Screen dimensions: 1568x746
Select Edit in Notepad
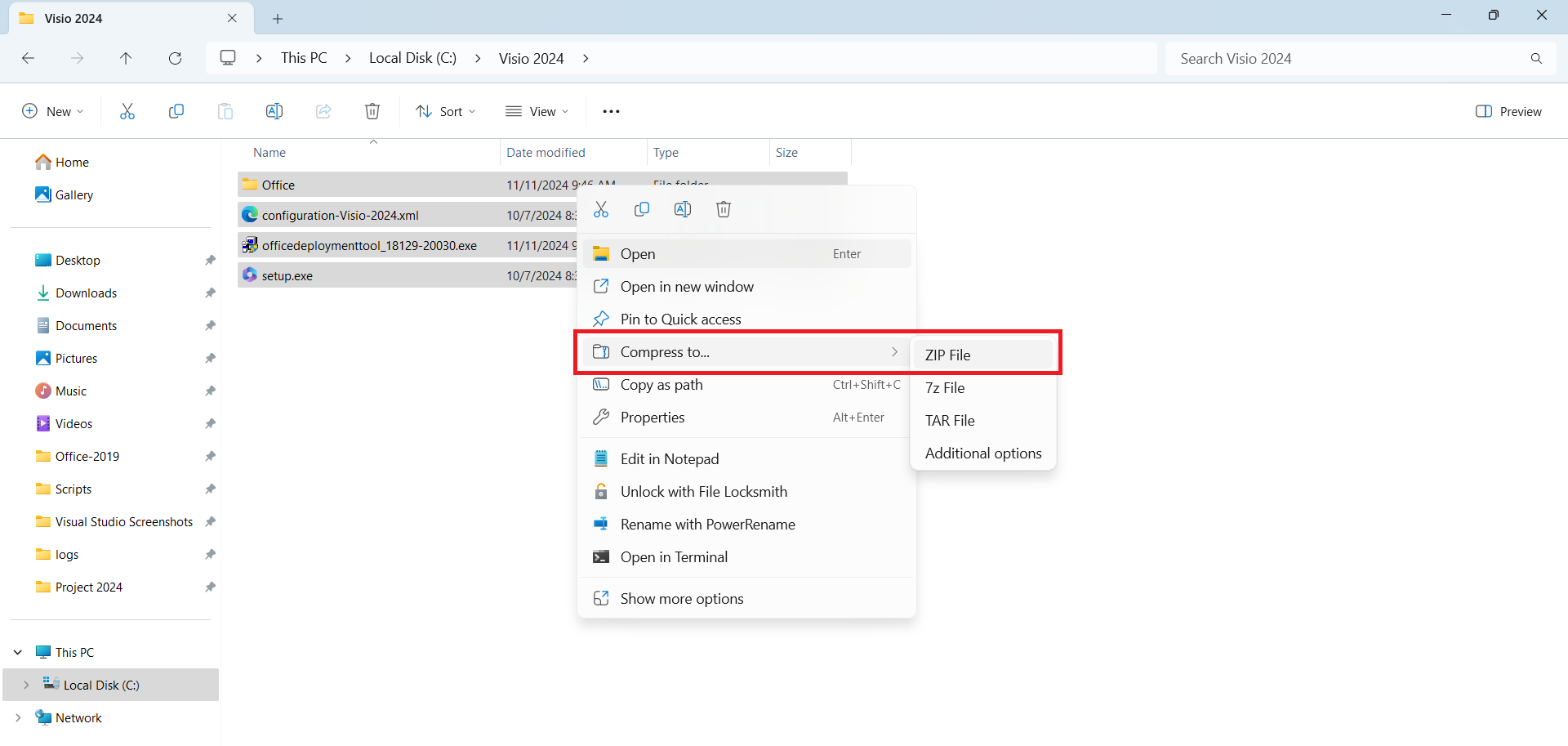746,459
